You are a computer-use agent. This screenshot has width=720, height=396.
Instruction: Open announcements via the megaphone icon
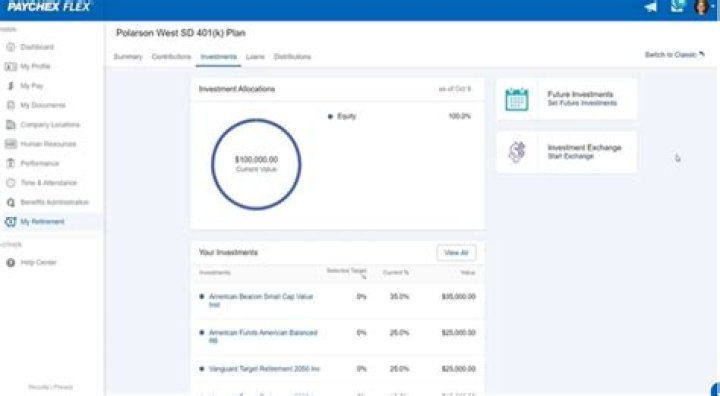[650, 7]
